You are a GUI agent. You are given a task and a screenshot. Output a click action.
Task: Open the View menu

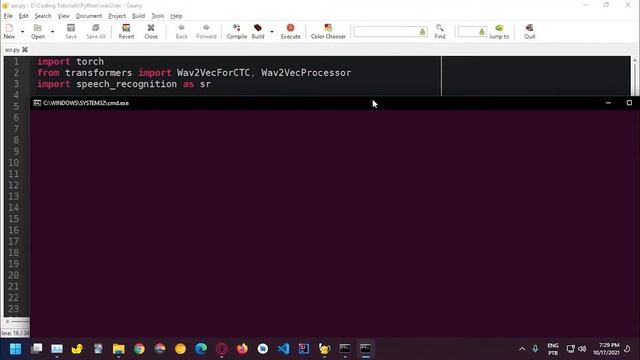(x=63, y=16)
